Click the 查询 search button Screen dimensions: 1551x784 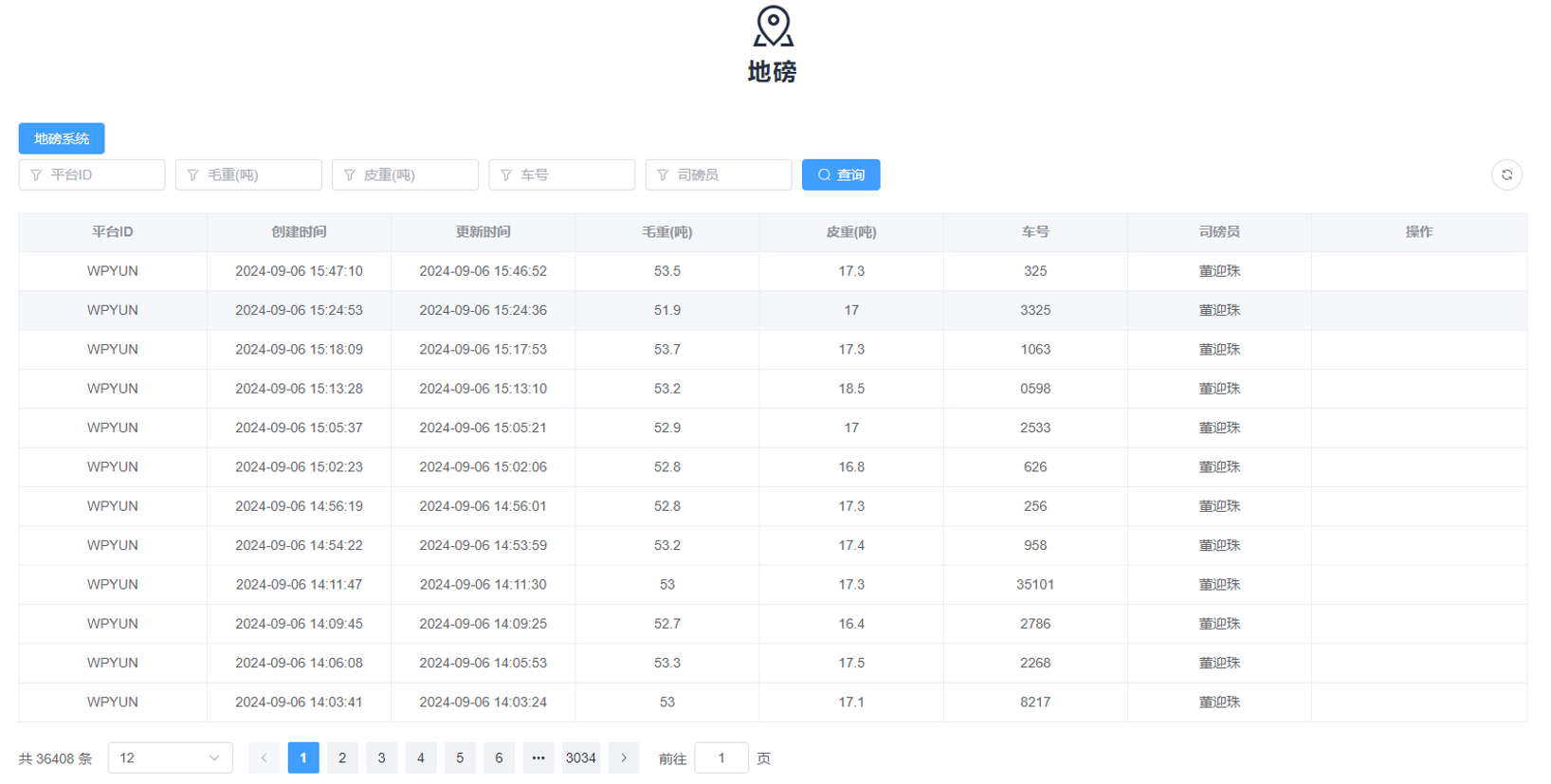pos(841,174)
